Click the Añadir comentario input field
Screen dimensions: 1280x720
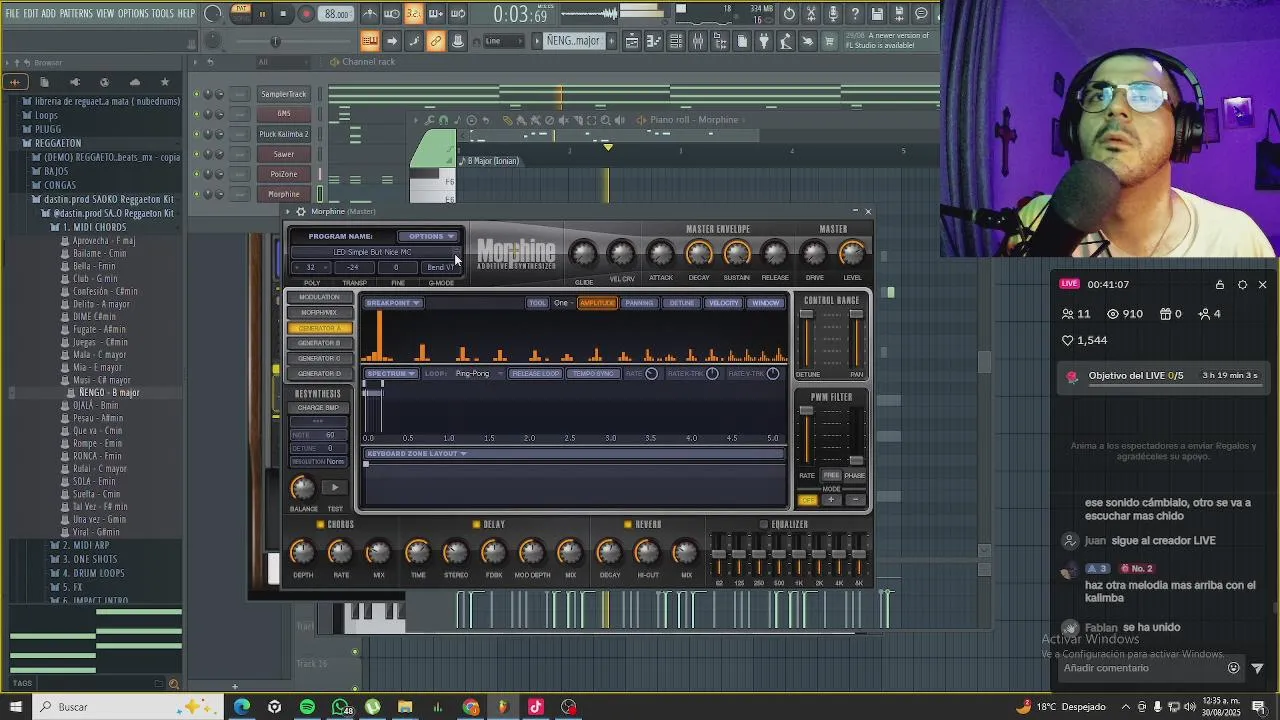[1140, 668]
